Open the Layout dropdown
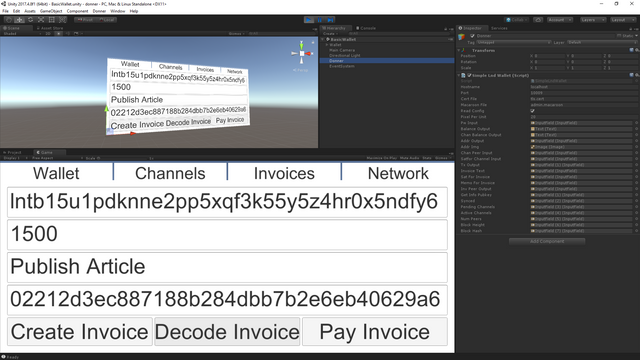This screenshot has width=640, height=360. [x=623, y=20]
